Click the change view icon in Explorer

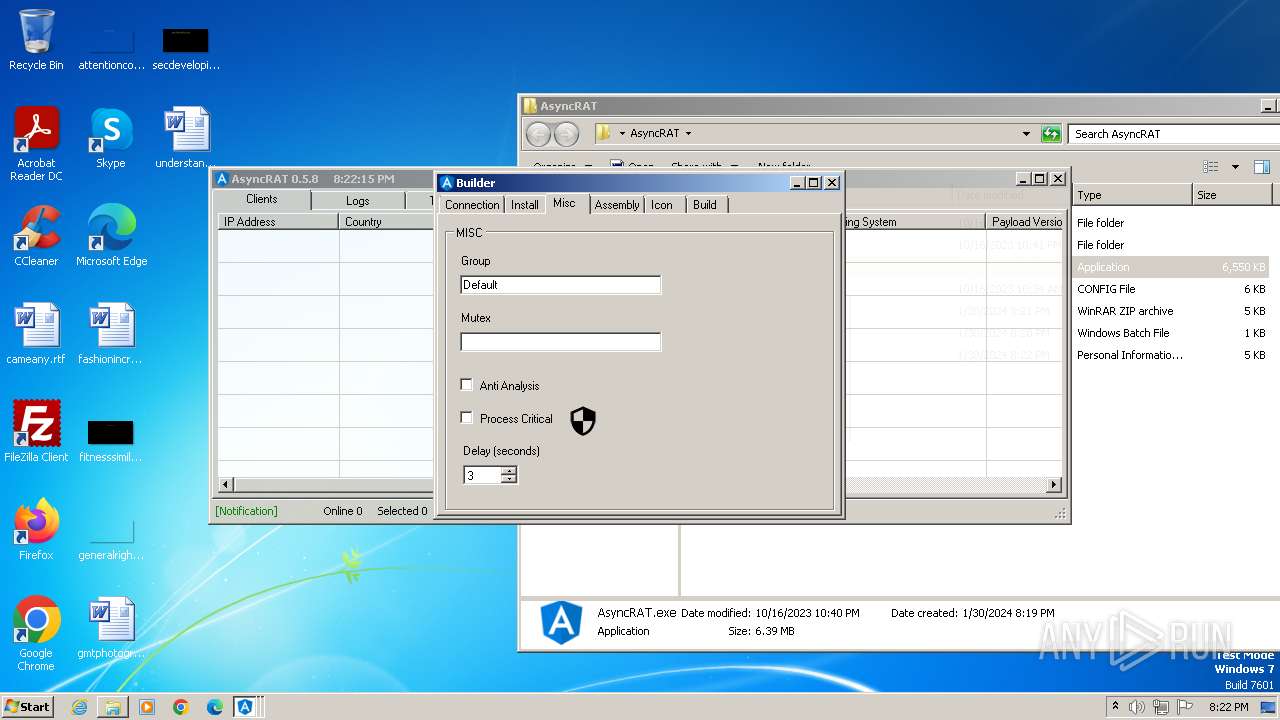[1211, 167]
